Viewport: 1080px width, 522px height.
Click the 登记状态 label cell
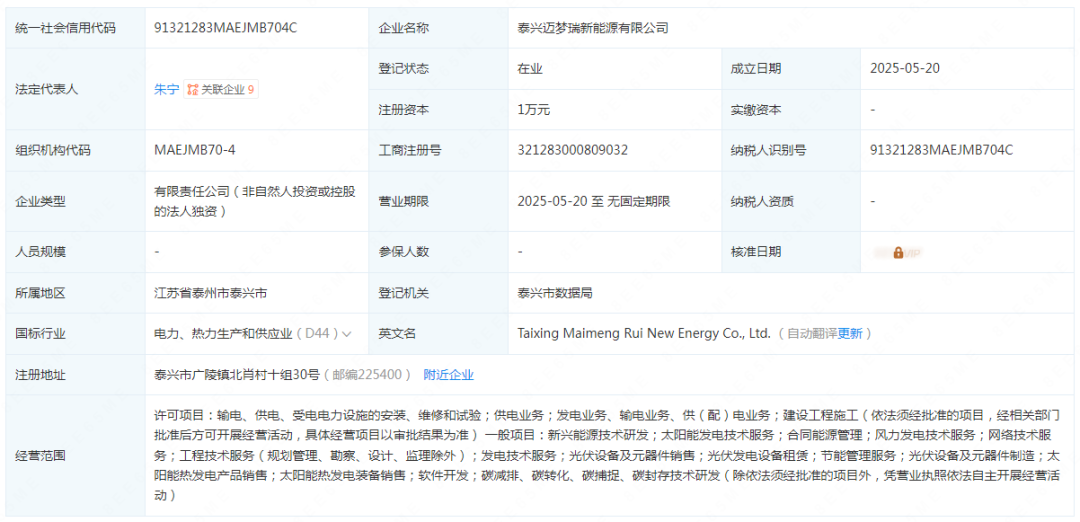(x=439, y=68)
